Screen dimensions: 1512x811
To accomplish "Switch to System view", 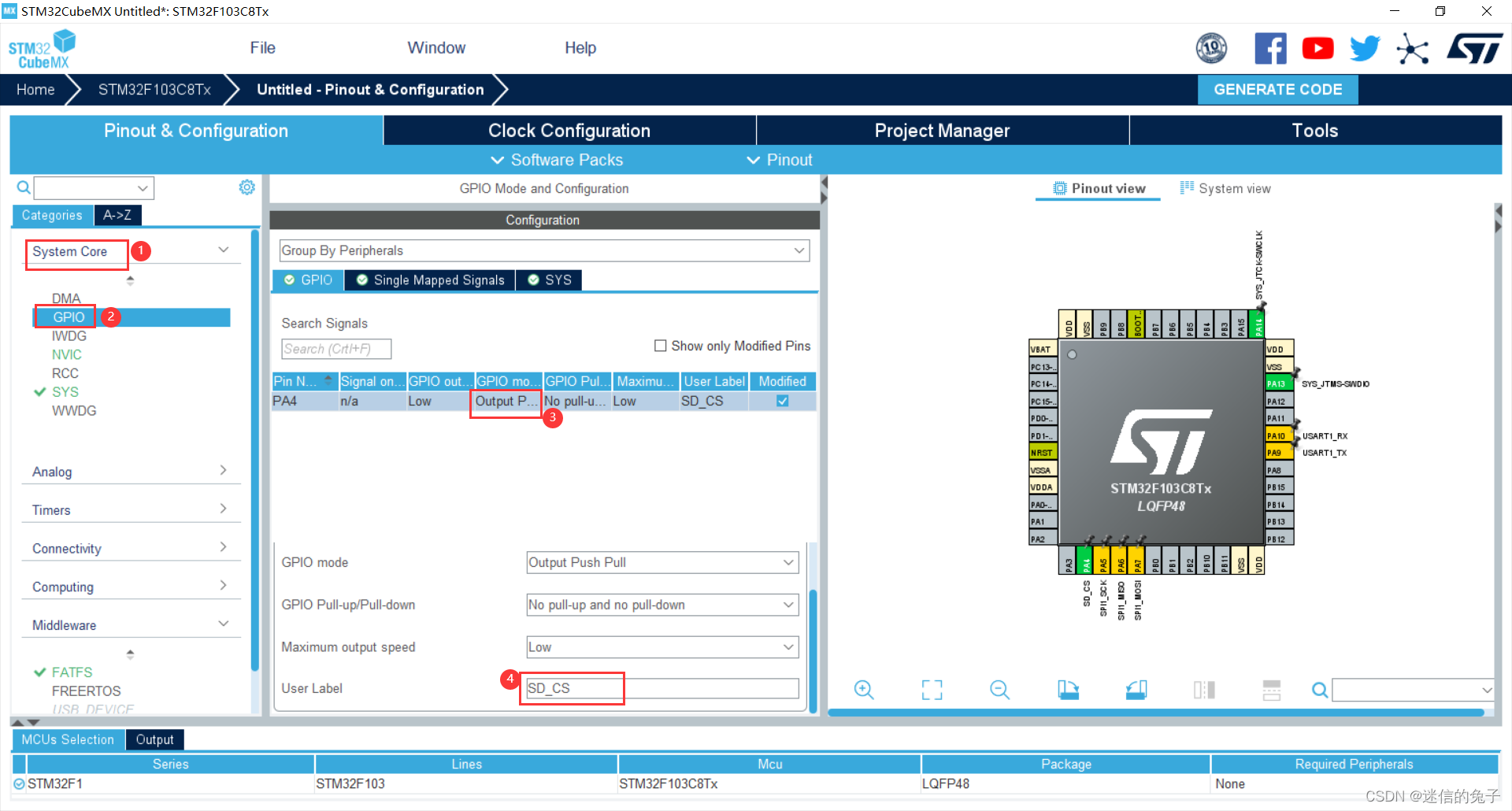I will coord(1225,189).
